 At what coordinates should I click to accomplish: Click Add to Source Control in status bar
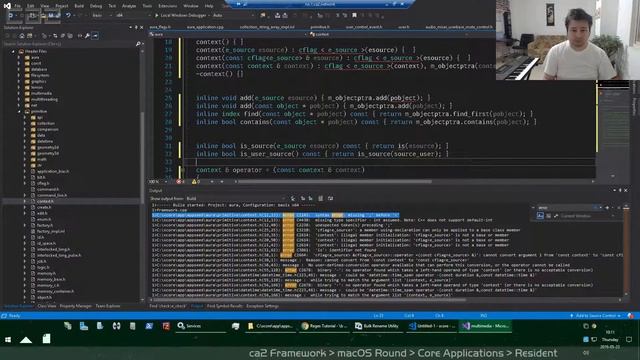click(x=596, y=316)
